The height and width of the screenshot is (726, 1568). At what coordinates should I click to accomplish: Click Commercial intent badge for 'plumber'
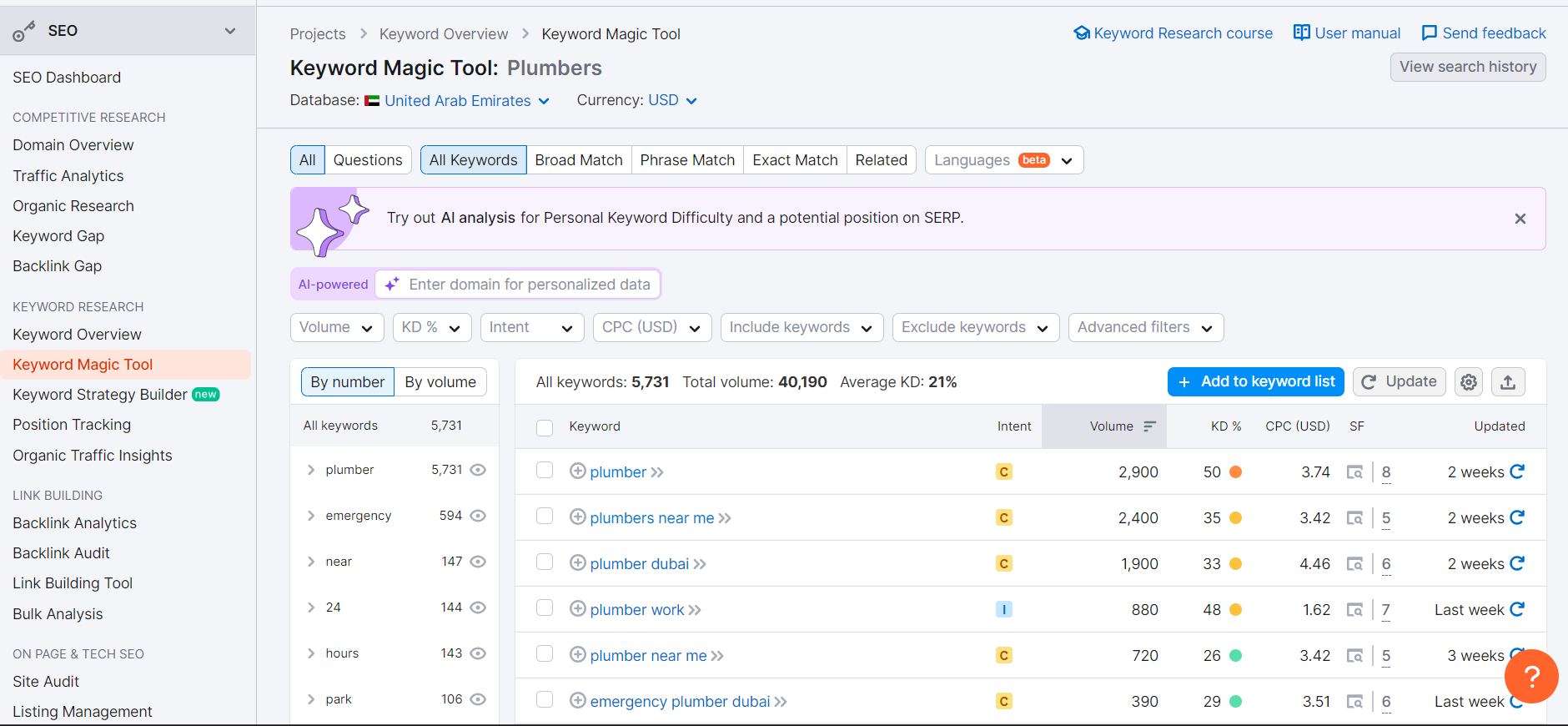pyautogui.click(x=1004, y=472)
